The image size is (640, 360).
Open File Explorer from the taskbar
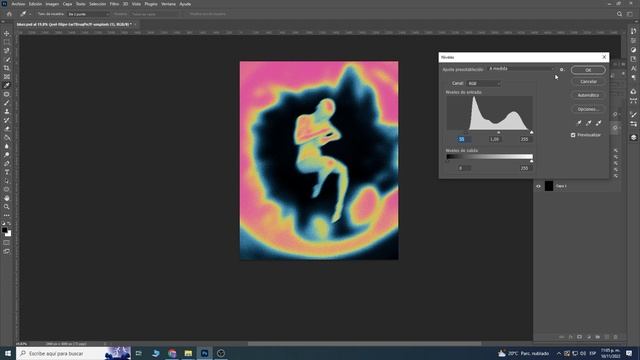pyautogui.click(x=188, y=353)
